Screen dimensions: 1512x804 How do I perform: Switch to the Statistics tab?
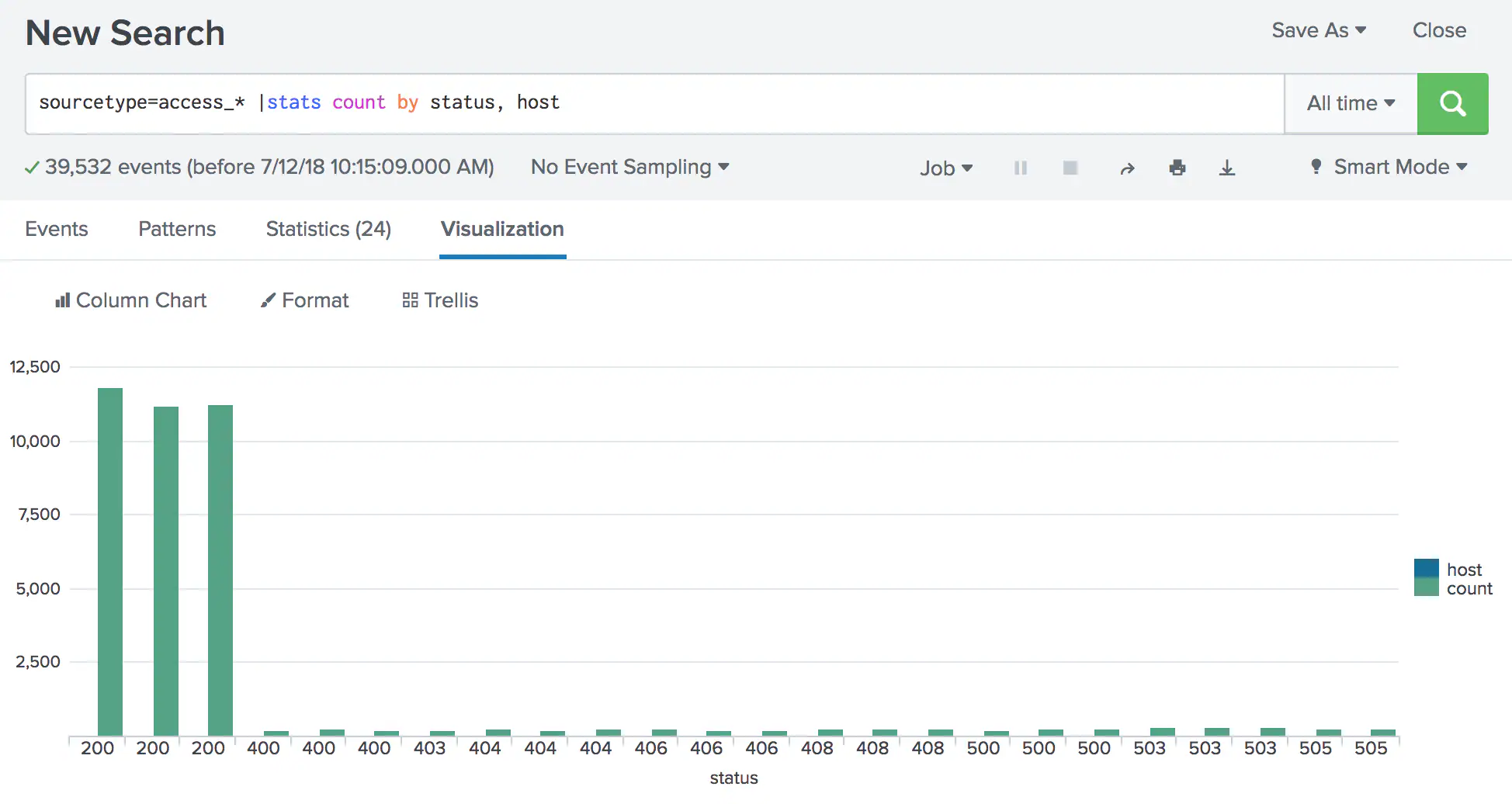coord(328,229)
